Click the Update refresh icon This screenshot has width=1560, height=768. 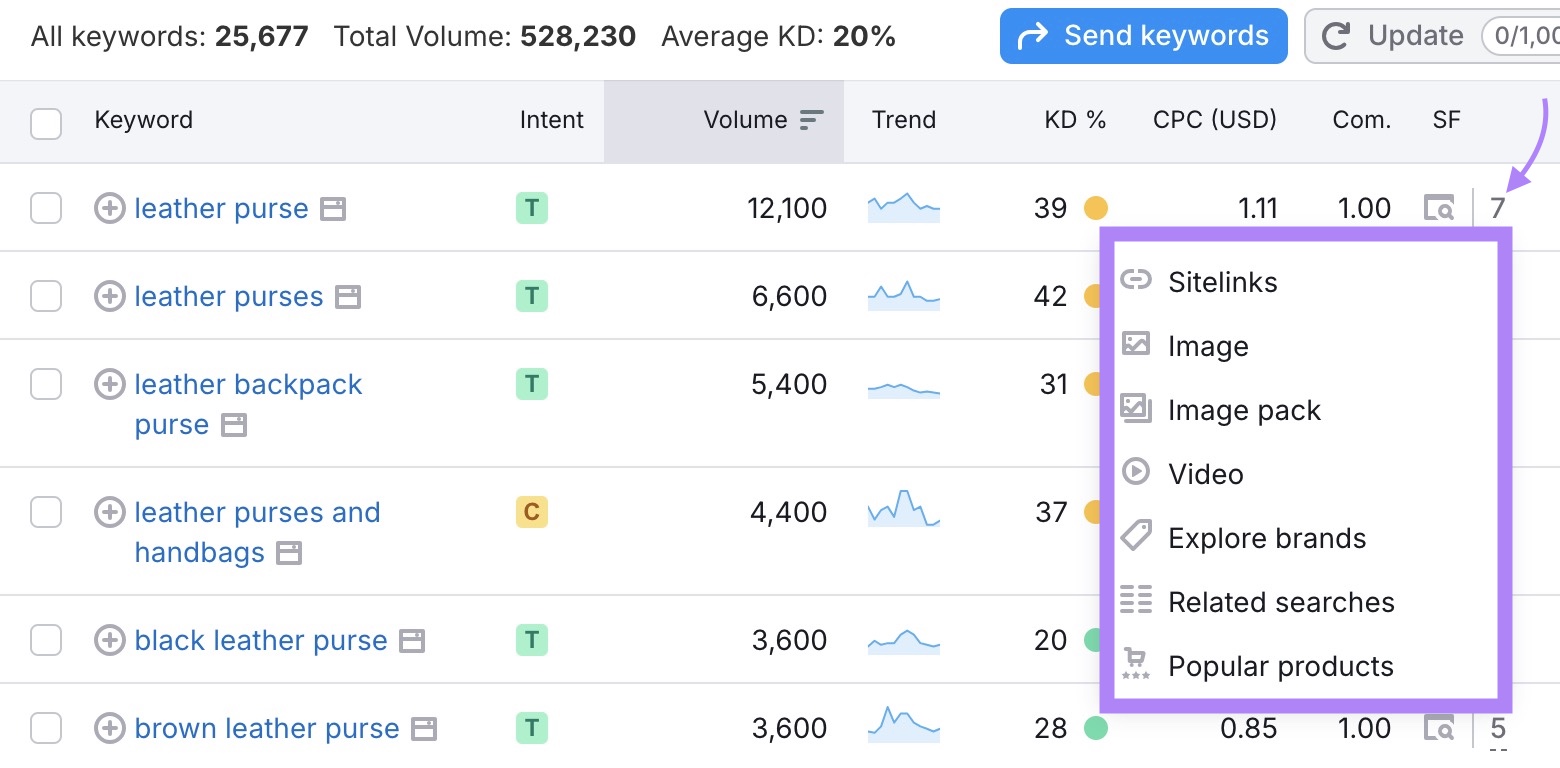point(1337,35)
